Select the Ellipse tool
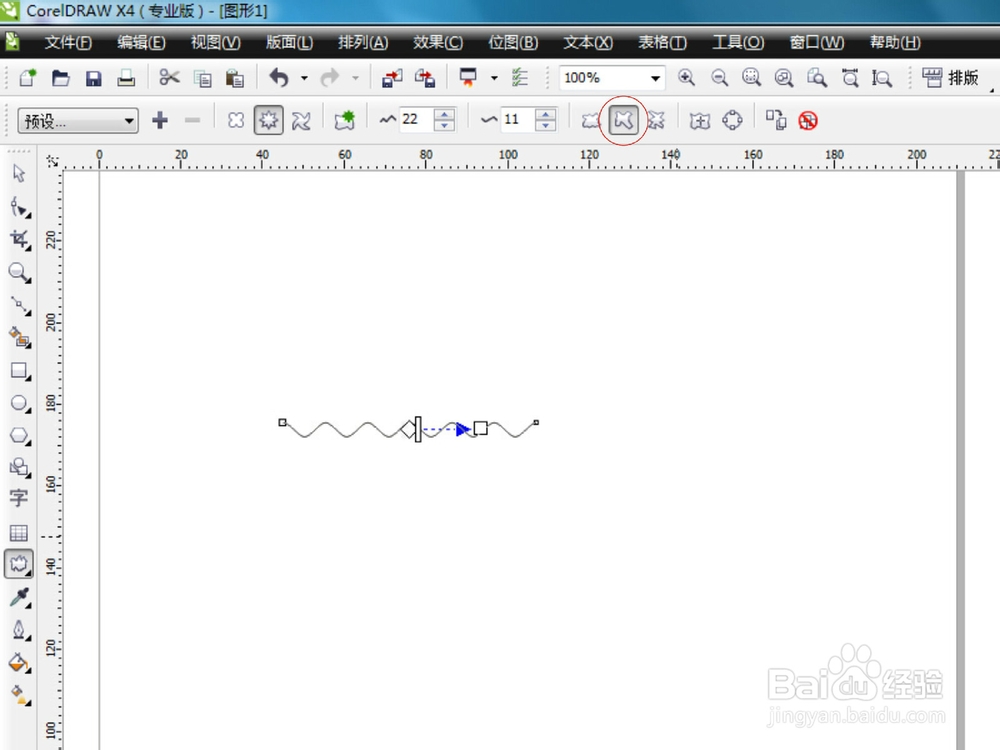Viewport: 1000px width, 750px height. (x=19, y=404)
